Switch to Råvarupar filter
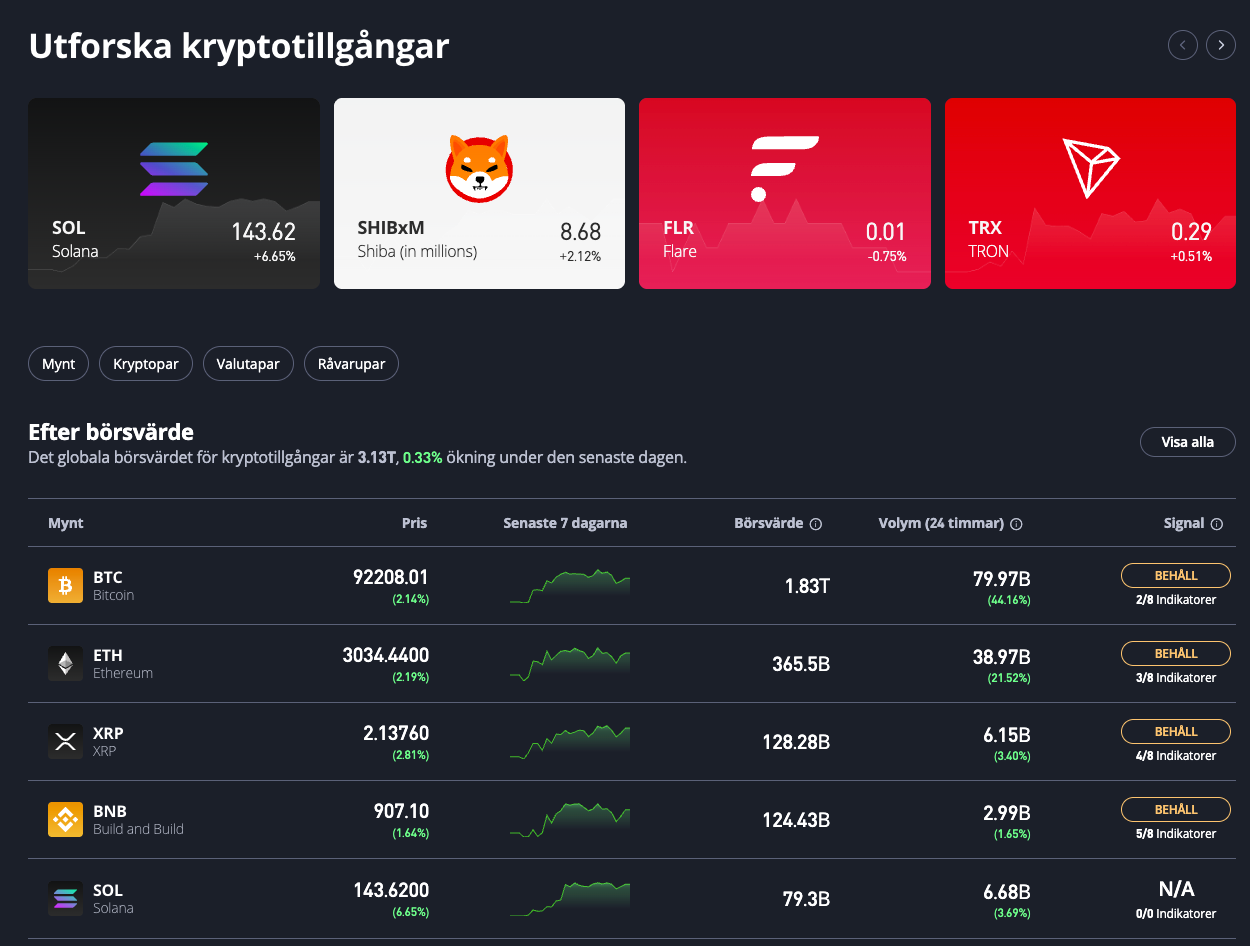The width and height of the screenshot is (1250, 946). click(351, 364)
